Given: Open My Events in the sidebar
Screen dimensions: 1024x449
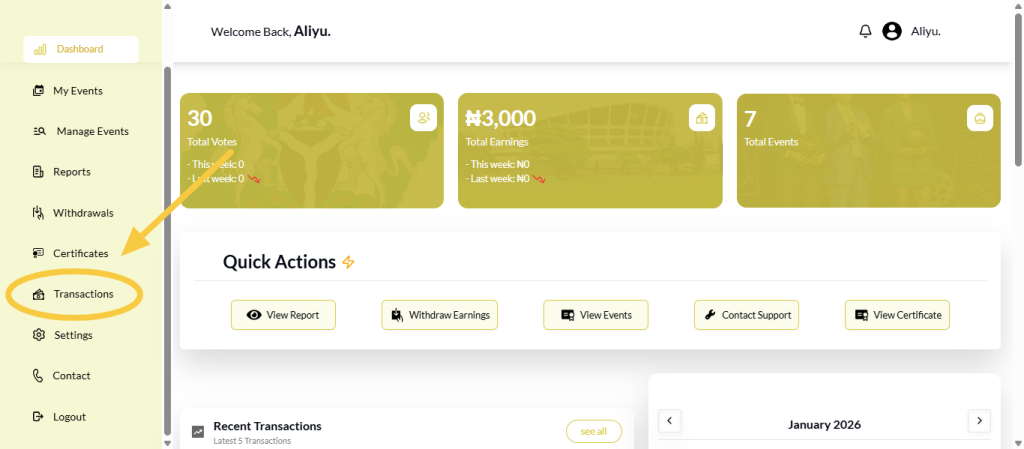Looking at the screenshot, I should [77, 91].
